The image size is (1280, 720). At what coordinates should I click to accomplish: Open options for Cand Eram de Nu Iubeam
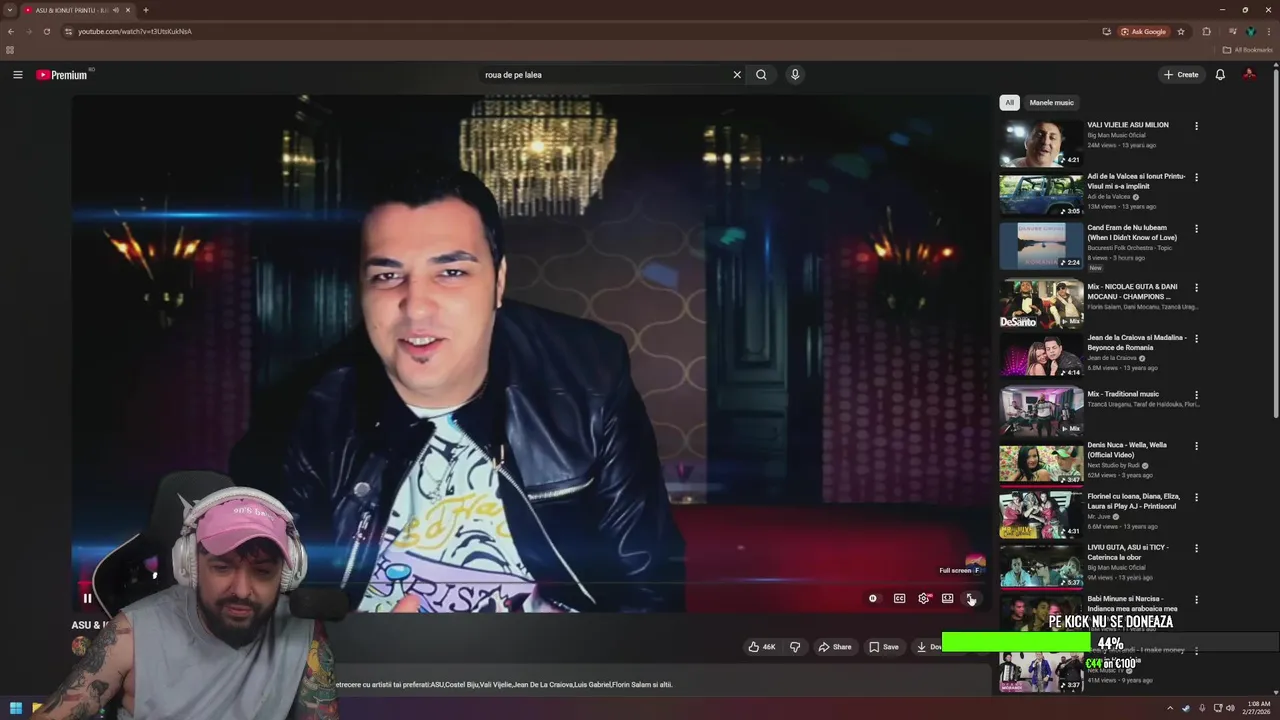[x=1196, y=228]
